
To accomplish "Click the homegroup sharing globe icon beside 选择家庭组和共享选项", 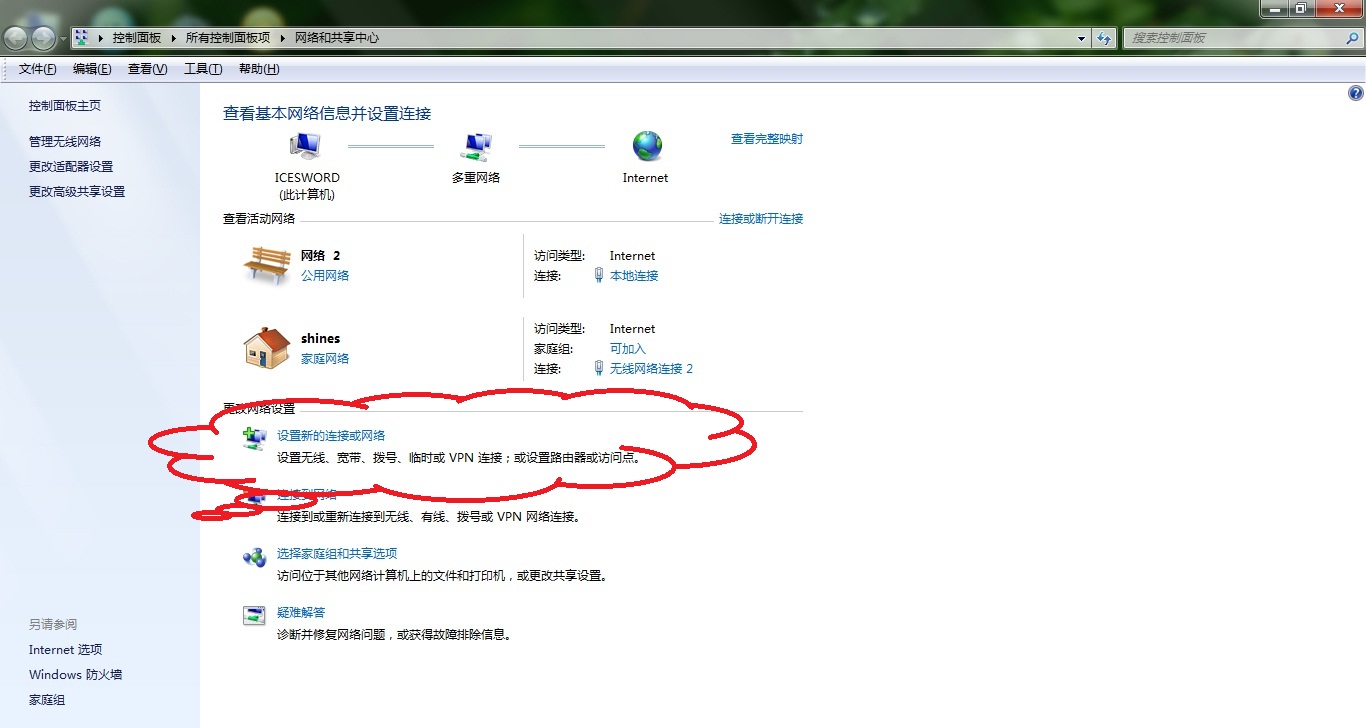I will [254, 556].
